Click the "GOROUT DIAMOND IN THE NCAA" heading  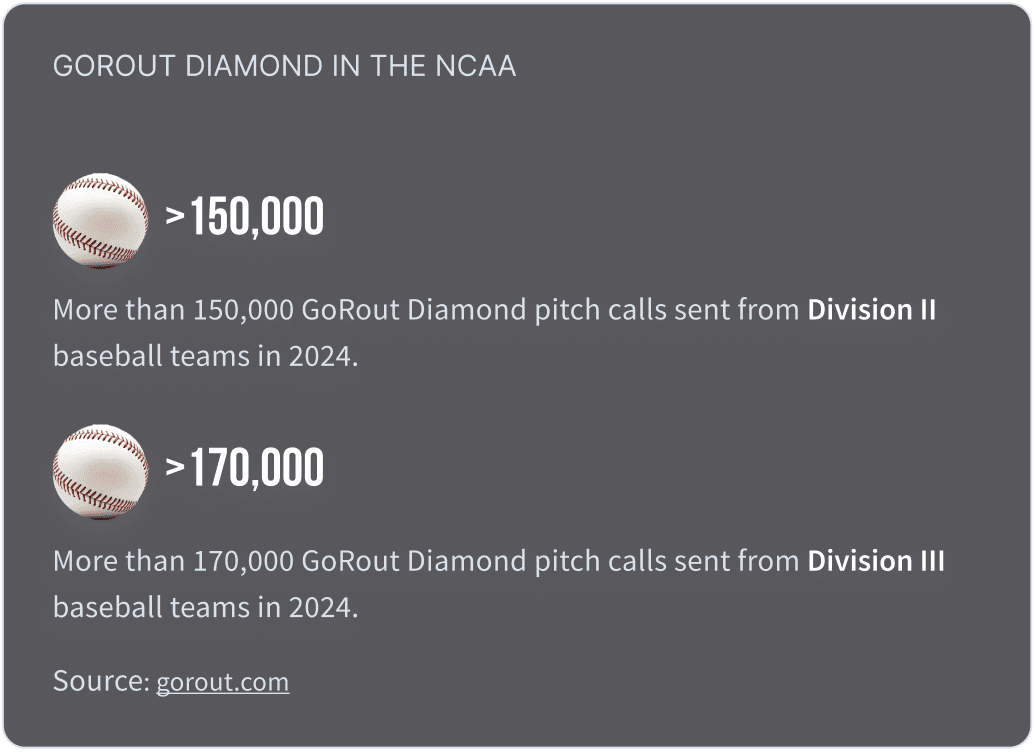click(x=284, y=67)
